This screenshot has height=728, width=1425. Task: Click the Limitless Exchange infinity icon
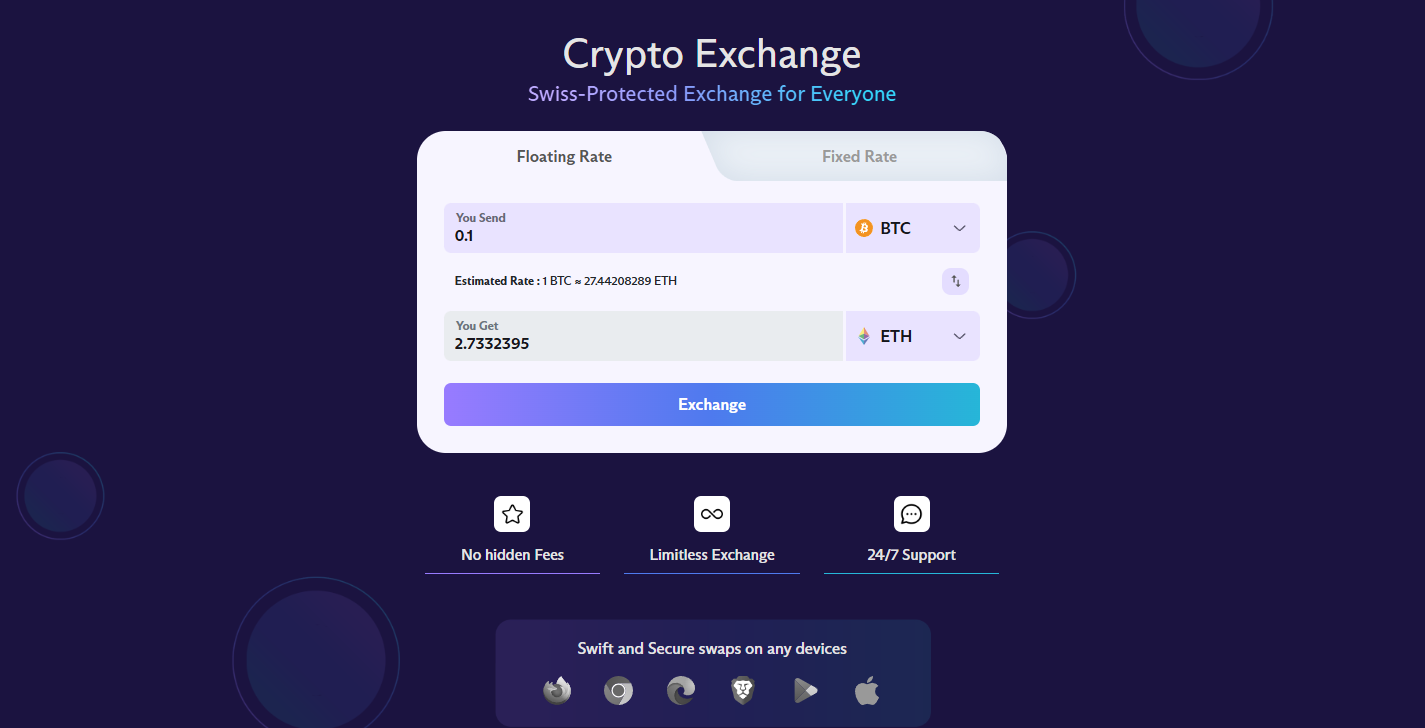(x=711, y=513)
